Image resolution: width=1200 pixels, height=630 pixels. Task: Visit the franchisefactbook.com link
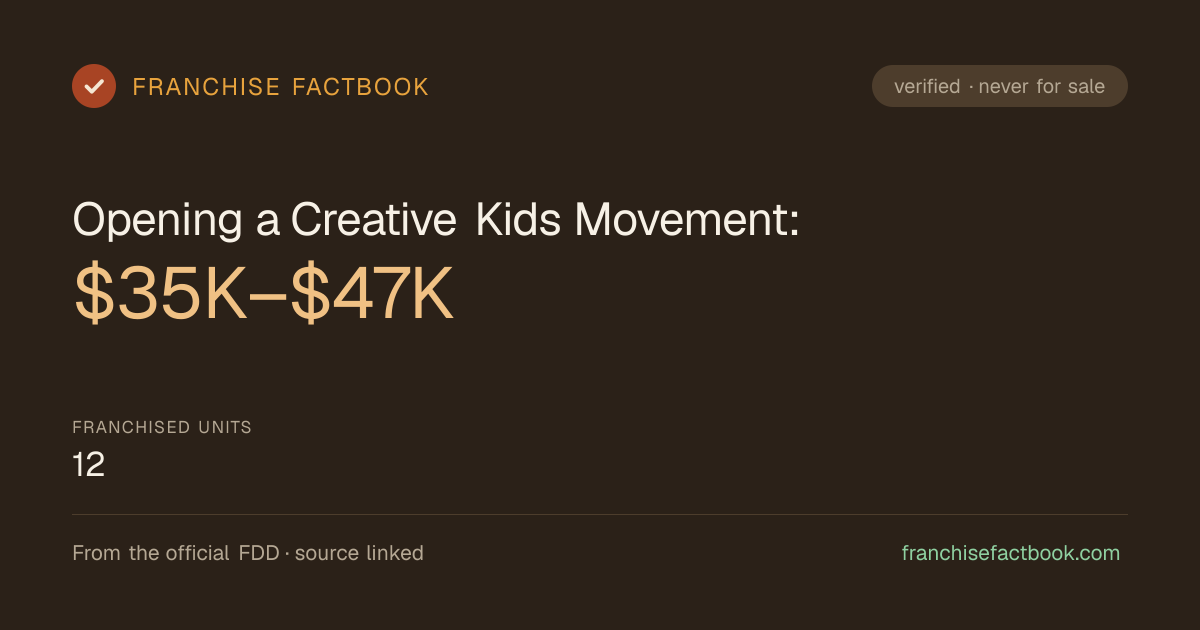click(x=1011, y=553)
